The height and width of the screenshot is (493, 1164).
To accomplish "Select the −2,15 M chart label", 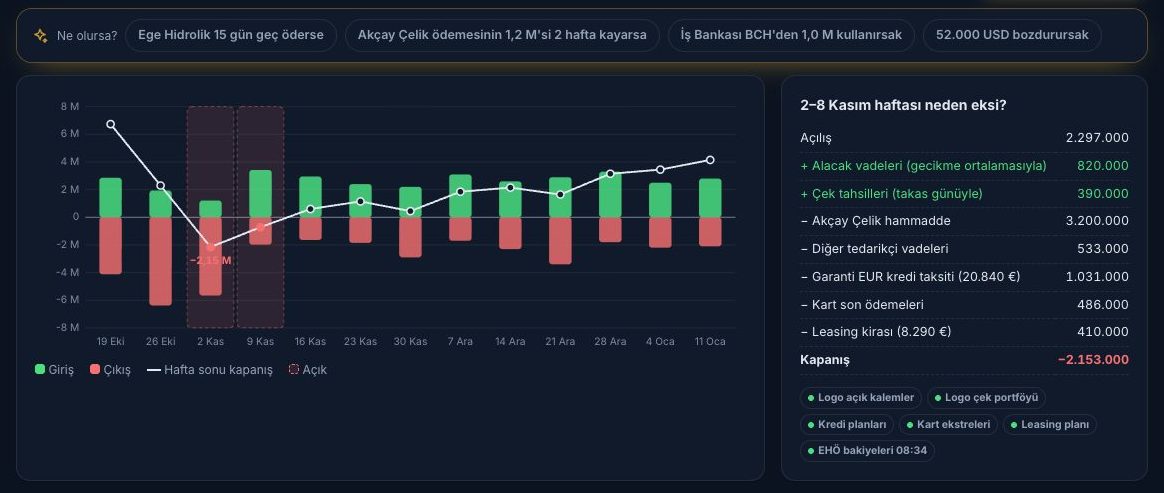I will coord(210,261).
